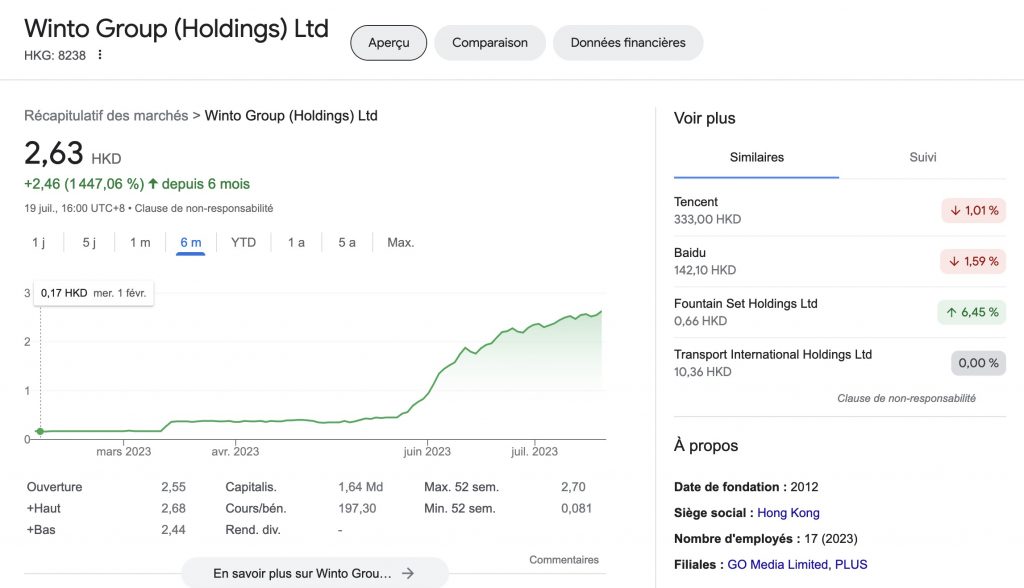Open the Données financières tab

click(x=628, y=42)
